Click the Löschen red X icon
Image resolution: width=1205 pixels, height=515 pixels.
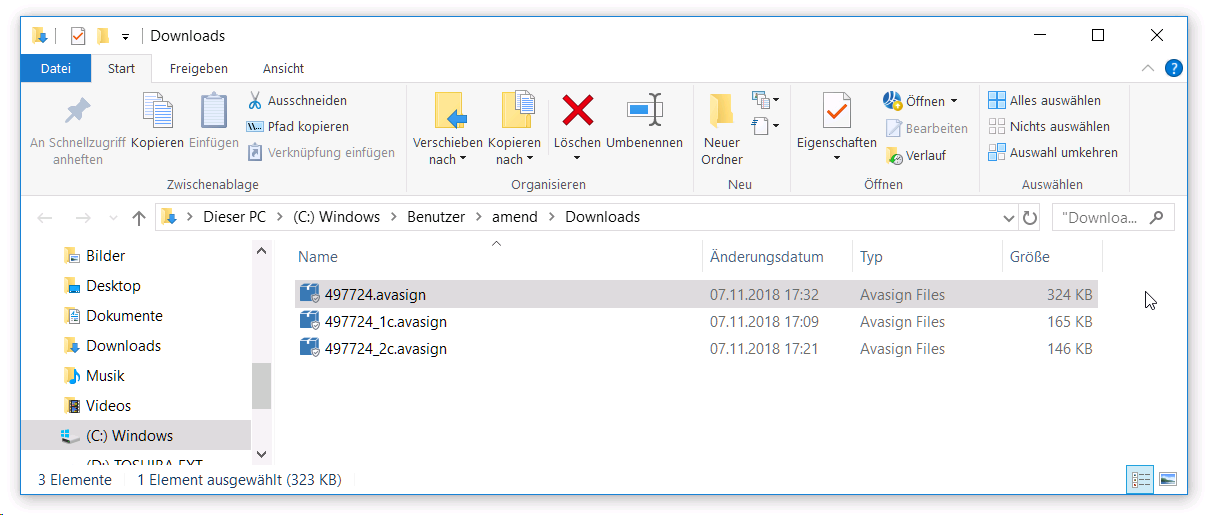tap(577, 110)
